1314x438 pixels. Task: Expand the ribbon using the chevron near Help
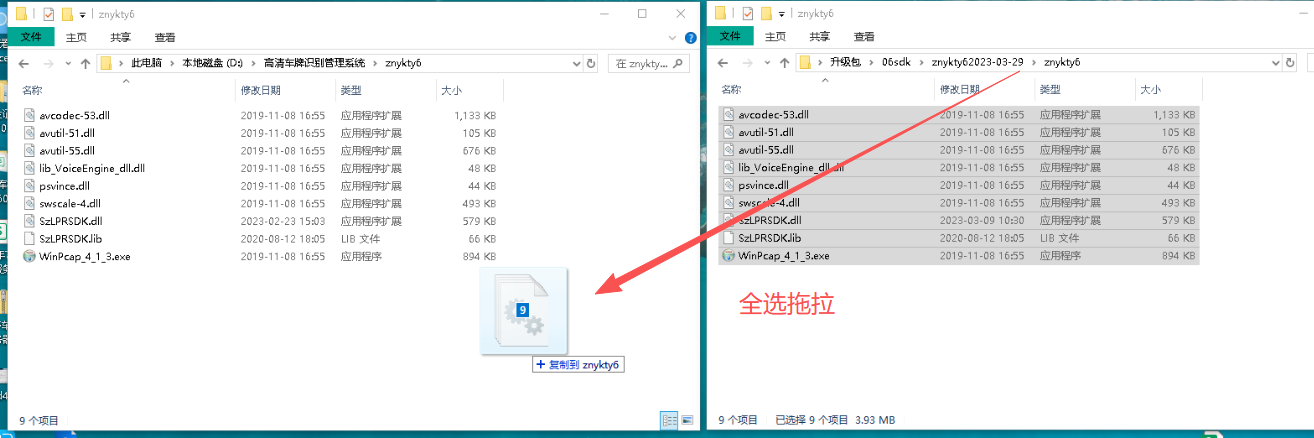(674, 37)
